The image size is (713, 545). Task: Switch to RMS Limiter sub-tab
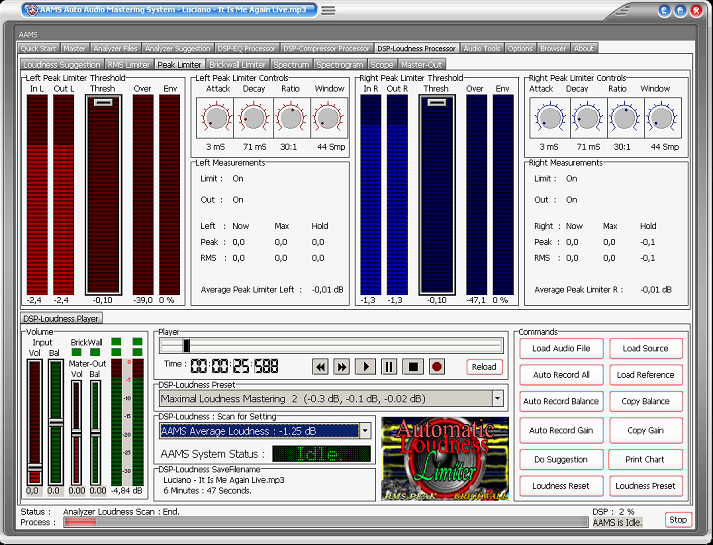tap(129, 65)
